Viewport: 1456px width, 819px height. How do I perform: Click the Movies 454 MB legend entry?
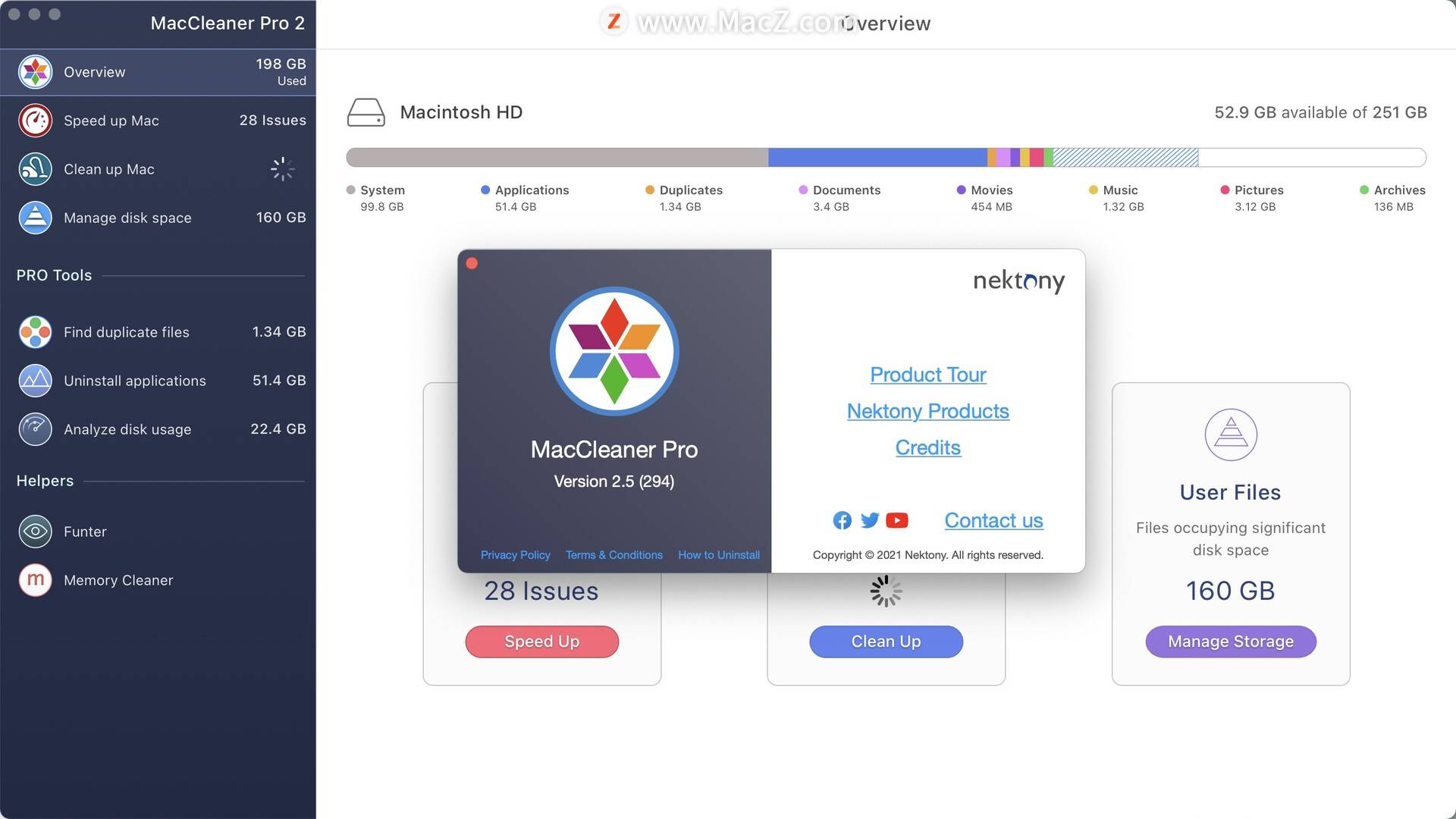[985, 198]
